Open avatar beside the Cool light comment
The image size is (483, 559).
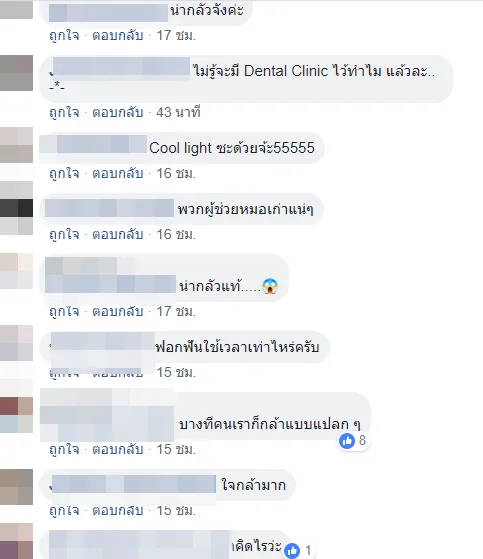(16, 145)
